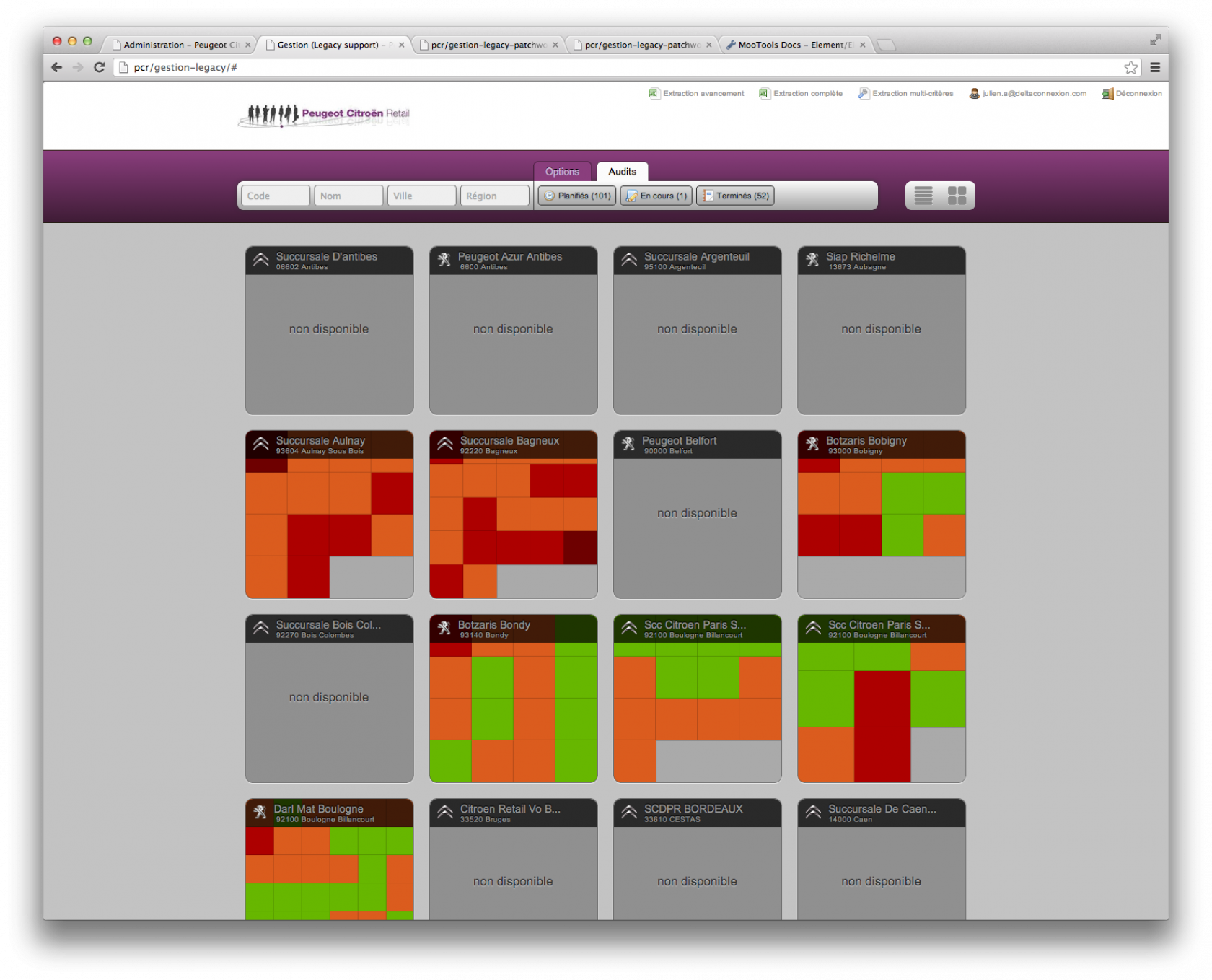Click the Citroën logo on Succursale D'antibes card
1212x980 pixels.
pyautogui.click(x=261, y=260)
